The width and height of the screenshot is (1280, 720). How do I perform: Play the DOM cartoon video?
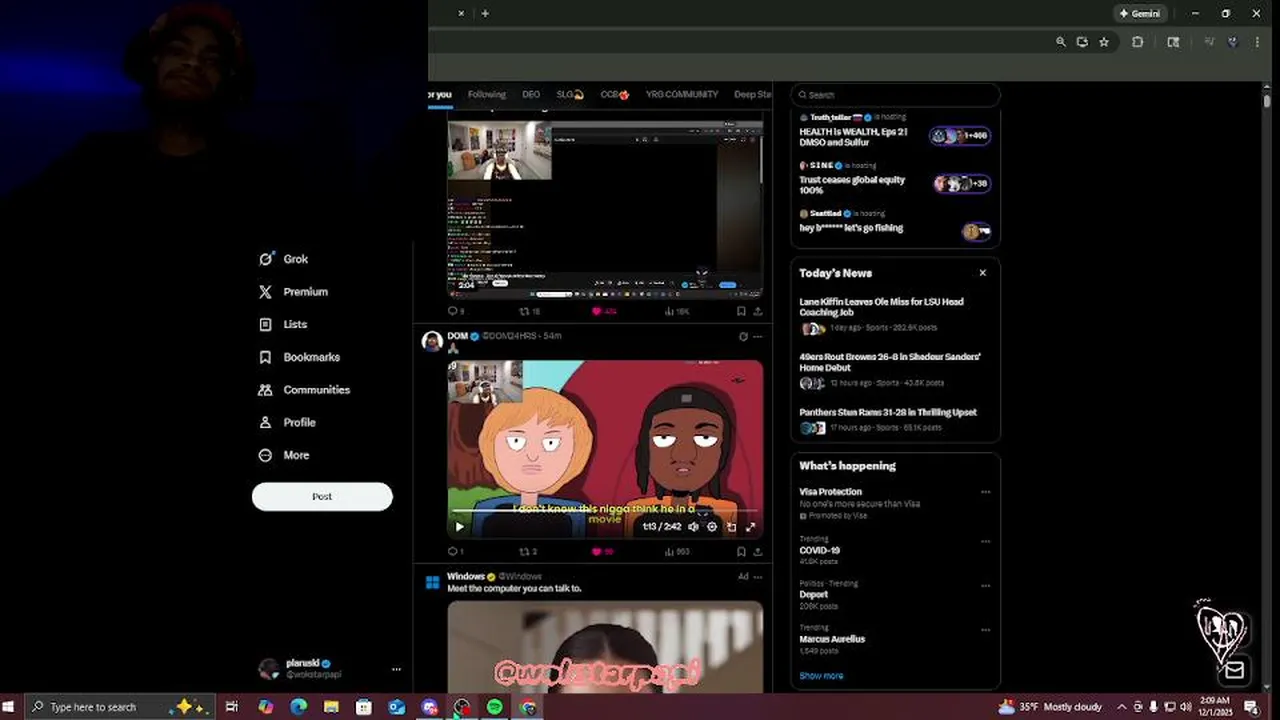coord(459,527)
